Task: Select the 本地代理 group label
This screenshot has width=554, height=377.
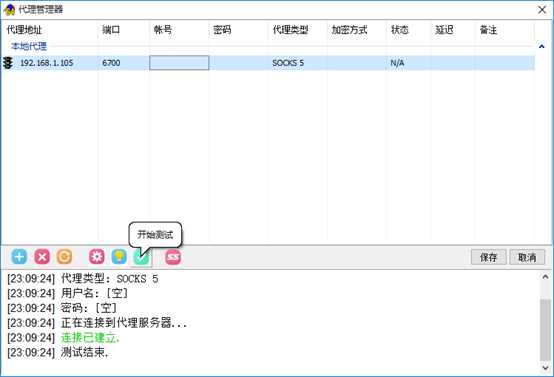Action: coord(29,46)
